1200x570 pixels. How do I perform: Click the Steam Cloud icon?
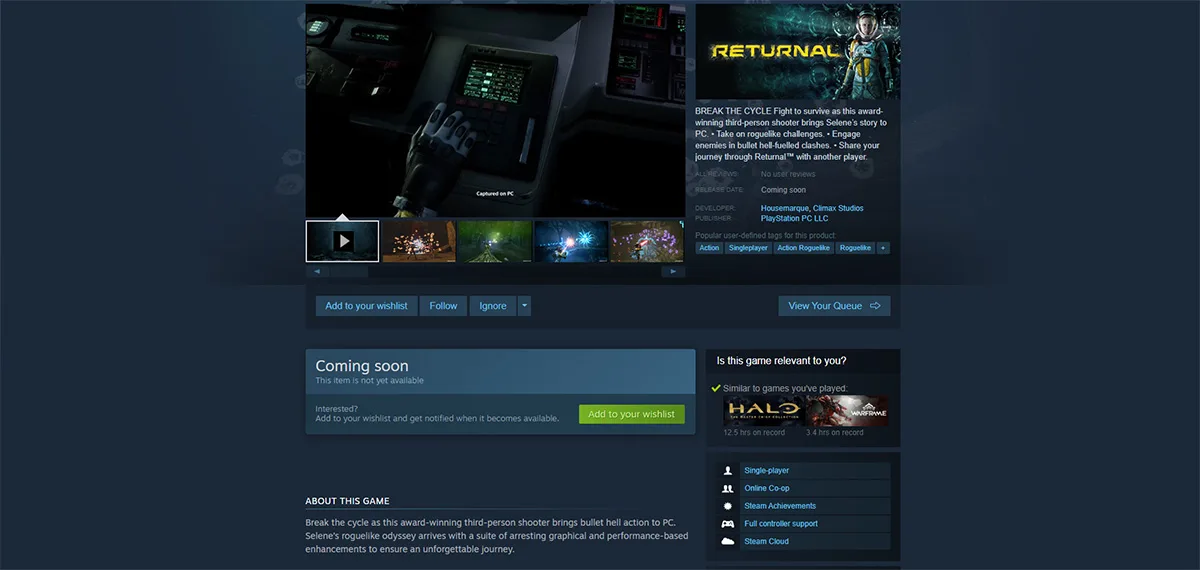pos(727,541)
